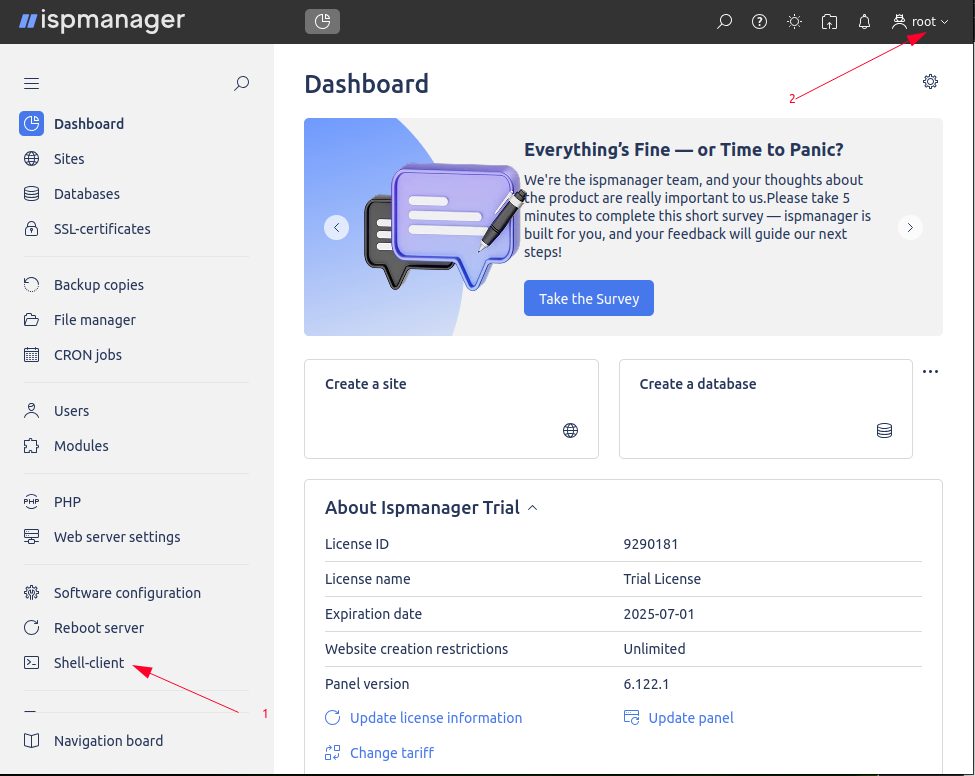Open the notifications bell
The image size is (975, 776).
pos(864,21)
